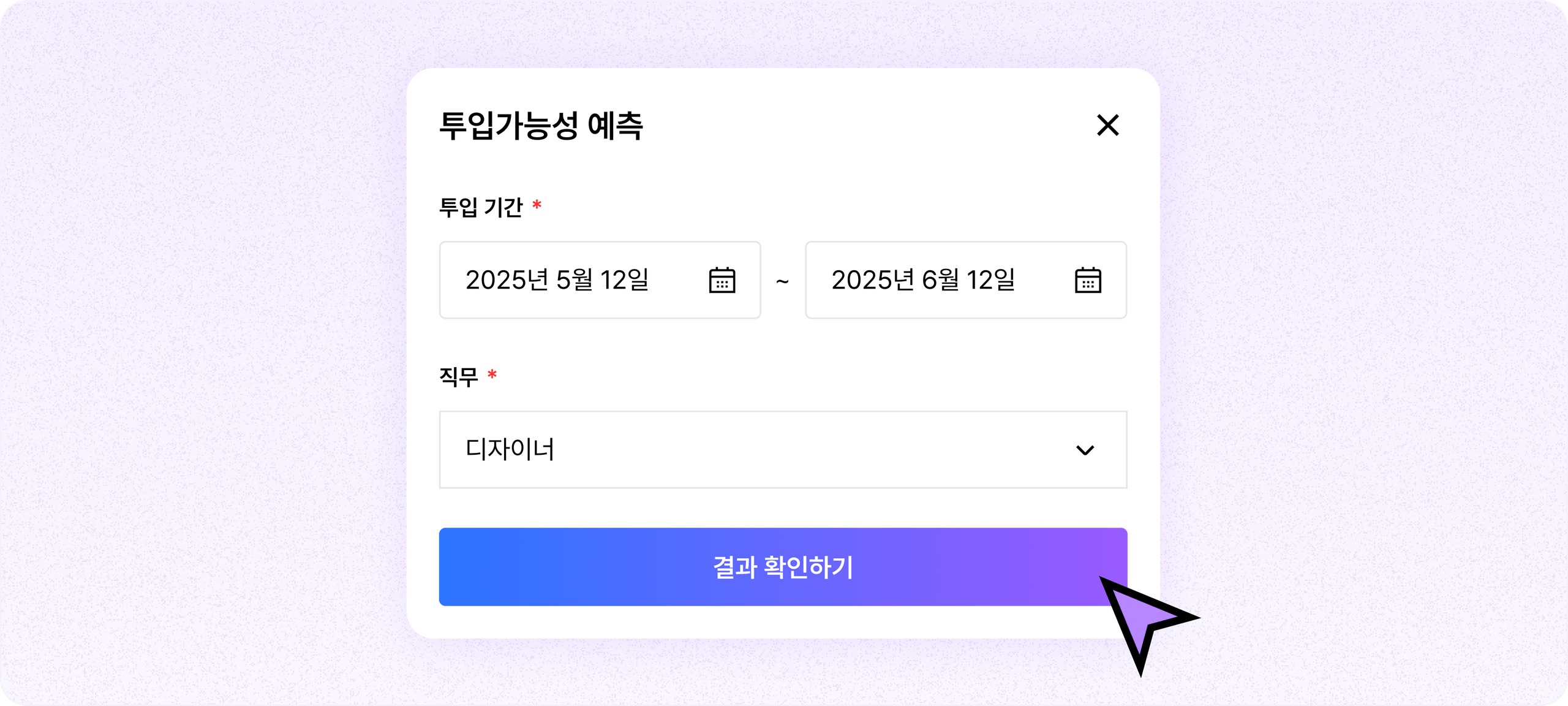Select the 디자이너 job combo box
The image size is (1568, 706).
click(x=783, y=449)
